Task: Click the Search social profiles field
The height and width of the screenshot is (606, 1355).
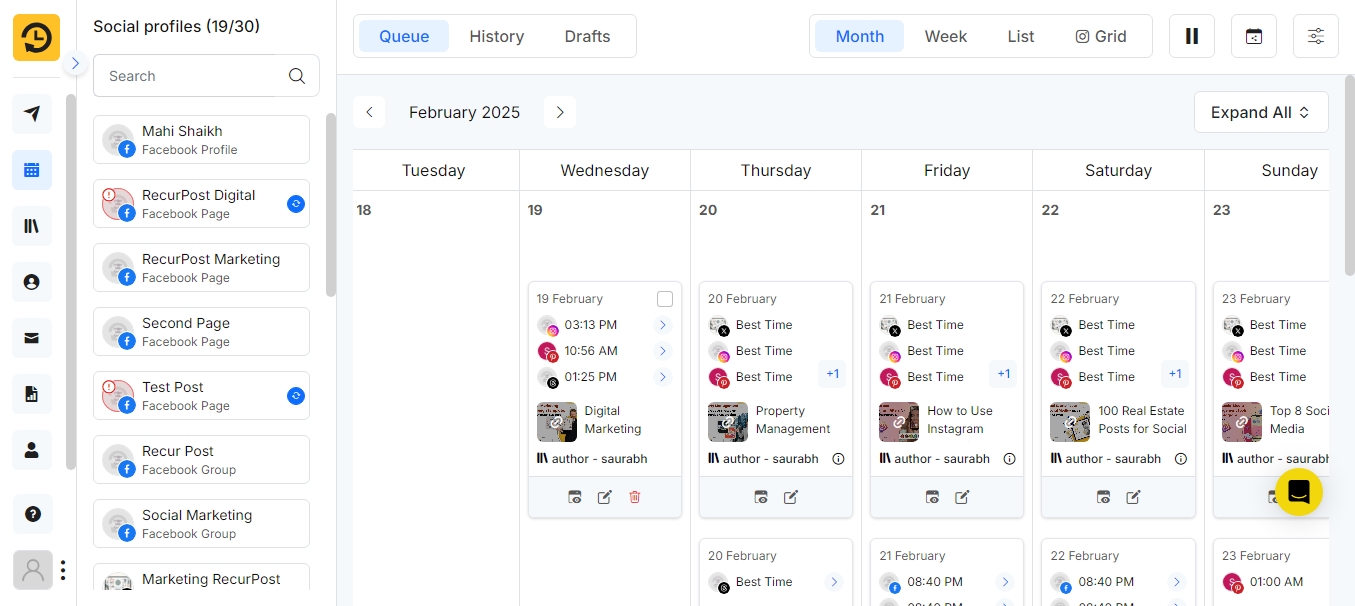Action: (x=195, y=76)
